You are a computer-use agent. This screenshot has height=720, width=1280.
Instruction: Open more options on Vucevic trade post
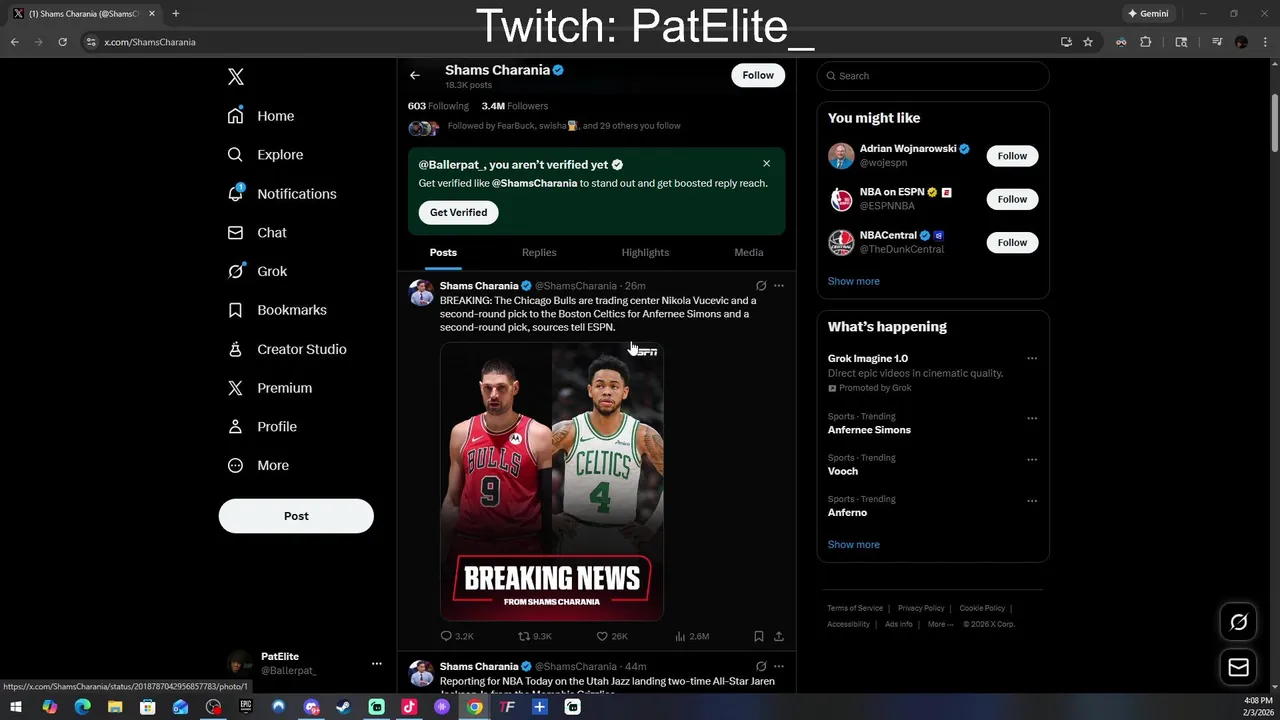tap(779, 286)
